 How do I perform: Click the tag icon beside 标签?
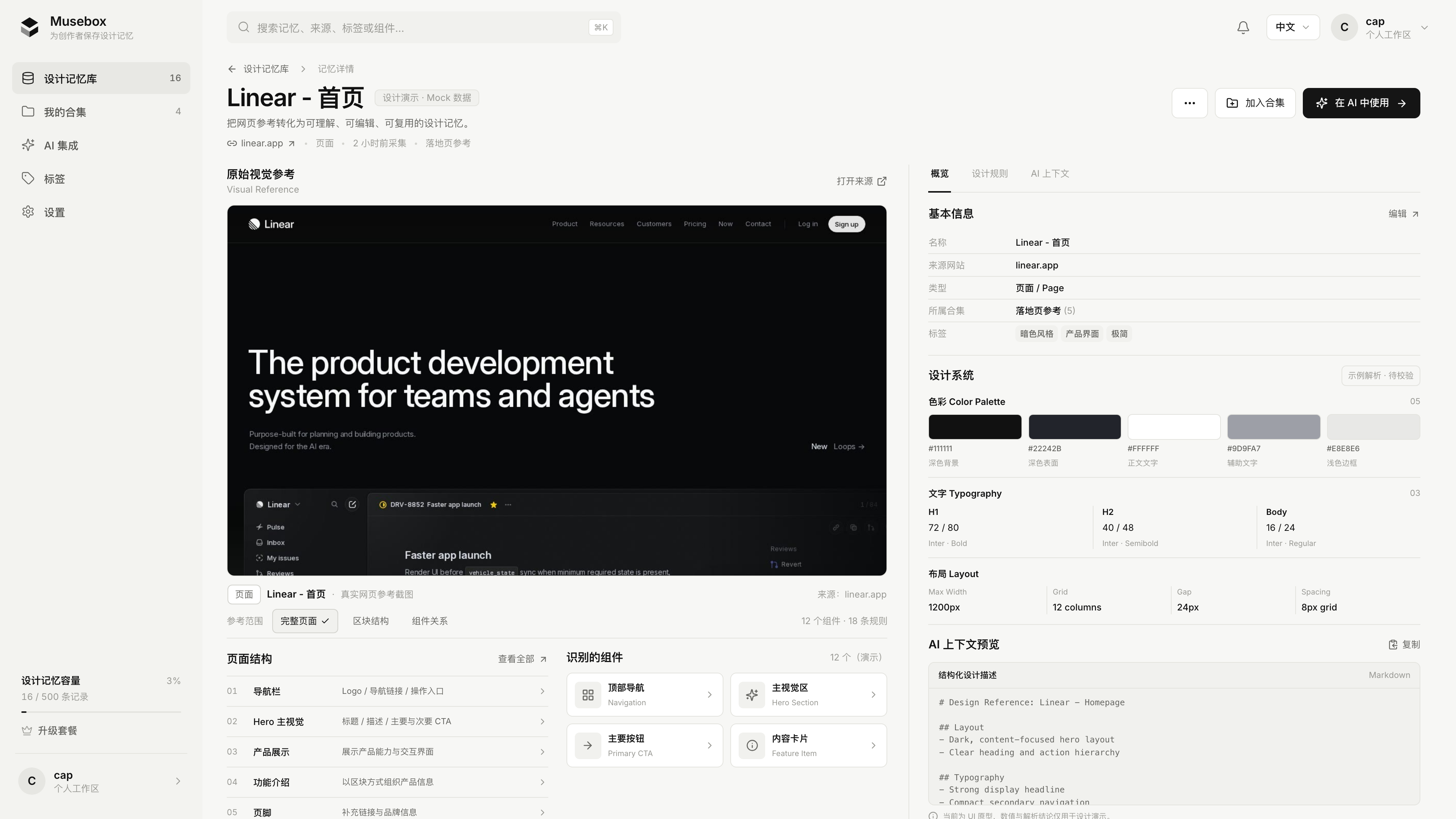pos(28,178)
